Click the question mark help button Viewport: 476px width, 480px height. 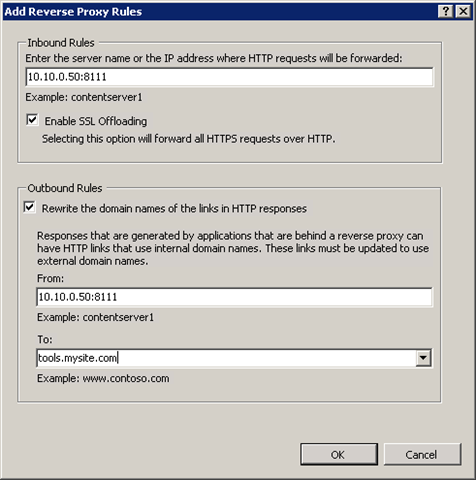(x=445, y=12)
